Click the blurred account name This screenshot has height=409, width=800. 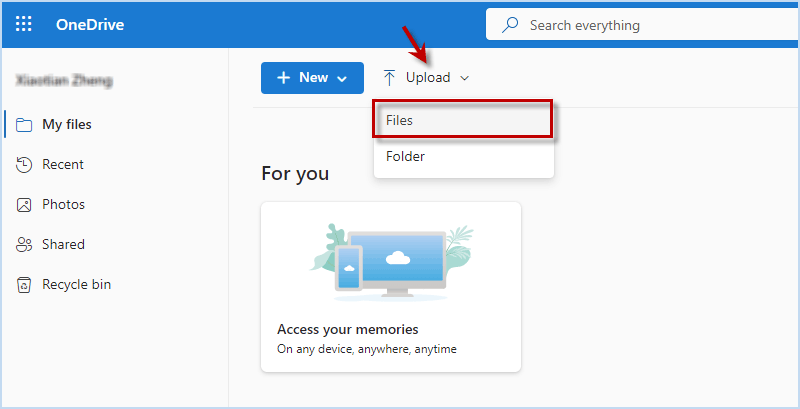[64, 80]
